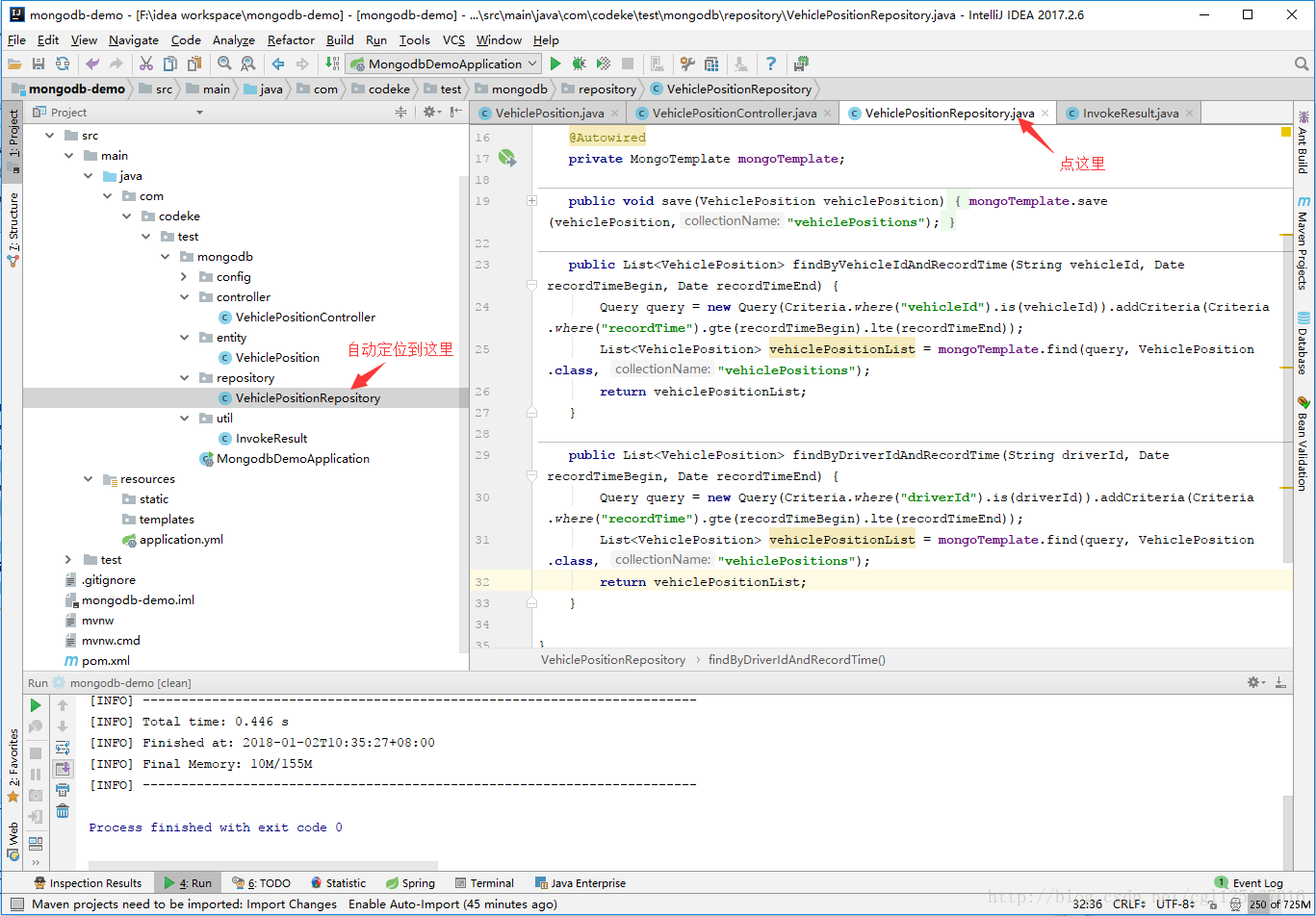Rerun the app from the Run panel
The image size is (1316, 916).
point(35,705)
